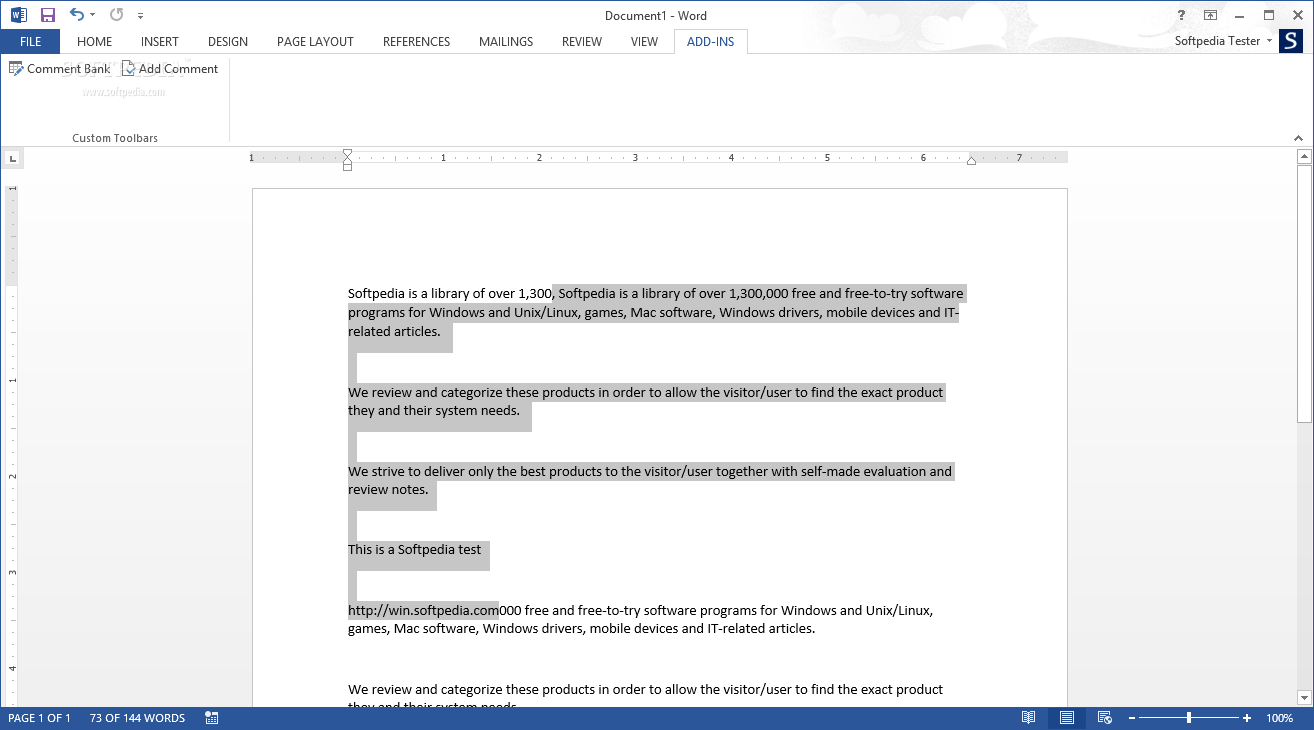The height and width of the screenshot is (730, 1314).
Task: Switch to the DESIGN ribbon tab
Action: (228, 41)
